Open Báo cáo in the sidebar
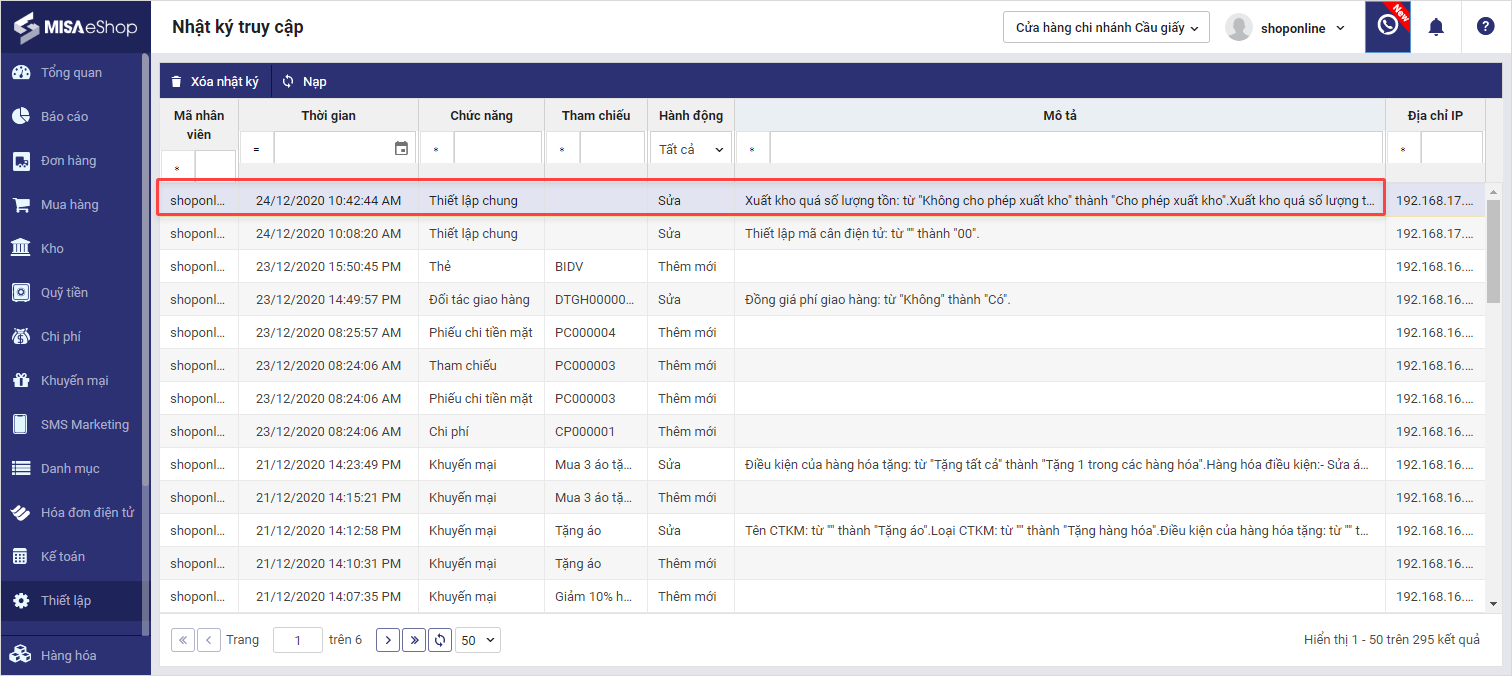This screenshot has height=676, width=1512. point(64,117)
